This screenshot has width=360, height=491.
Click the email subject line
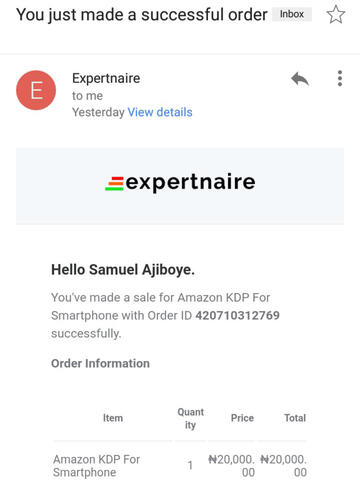142,15
